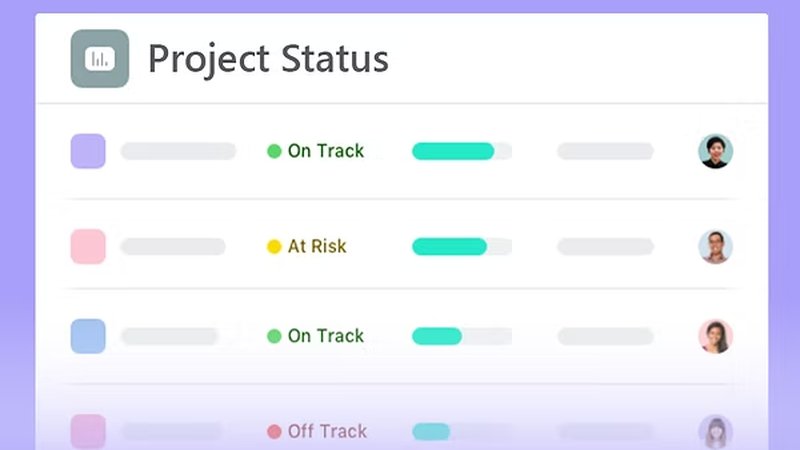This screenshot has width=800, height=450.
Task: Click the At Risk row progress bar
Action: 461,246
